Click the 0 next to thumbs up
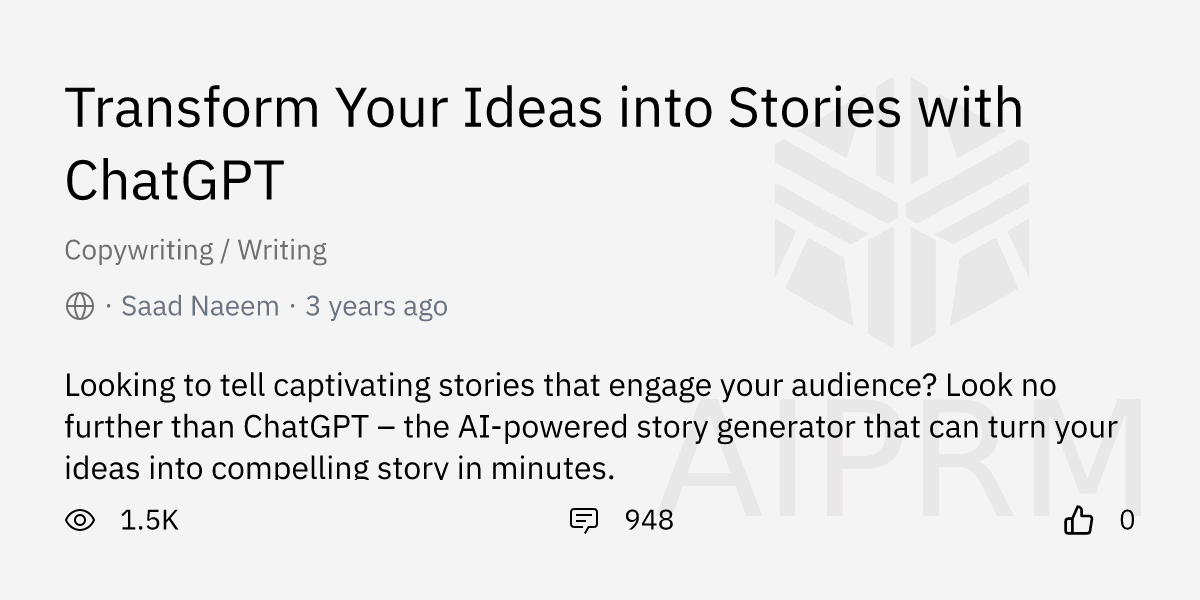The width and height of the screenshot is (1200, 600). [1125, 520]
